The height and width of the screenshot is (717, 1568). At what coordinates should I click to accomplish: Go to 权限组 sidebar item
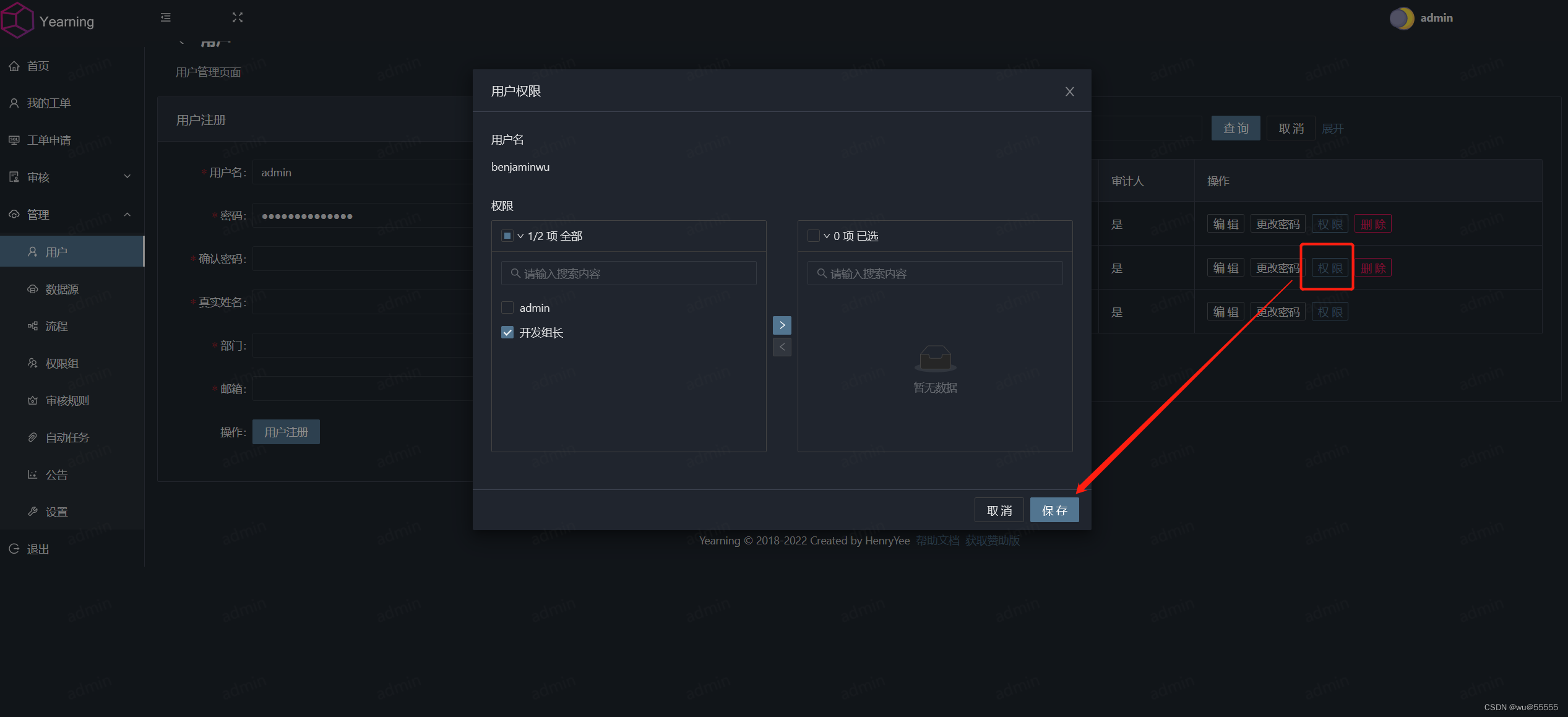click(x=62, y=363)
